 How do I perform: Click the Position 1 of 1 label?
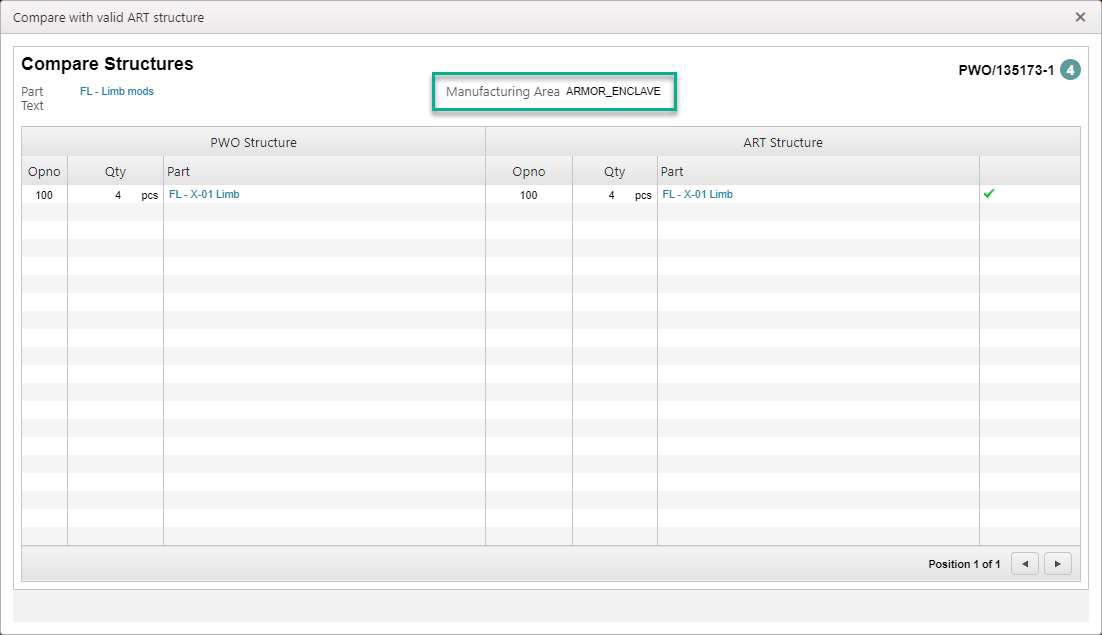coord(963,563)
